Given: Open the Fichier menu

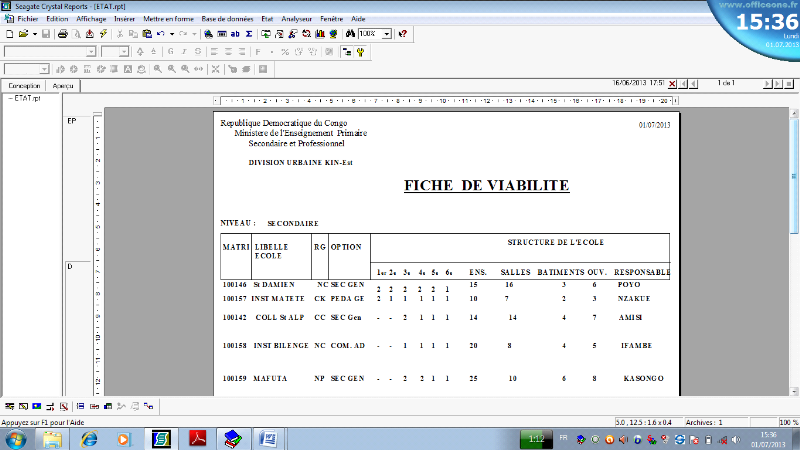Looking at the screenshot, I should (29, 19).
